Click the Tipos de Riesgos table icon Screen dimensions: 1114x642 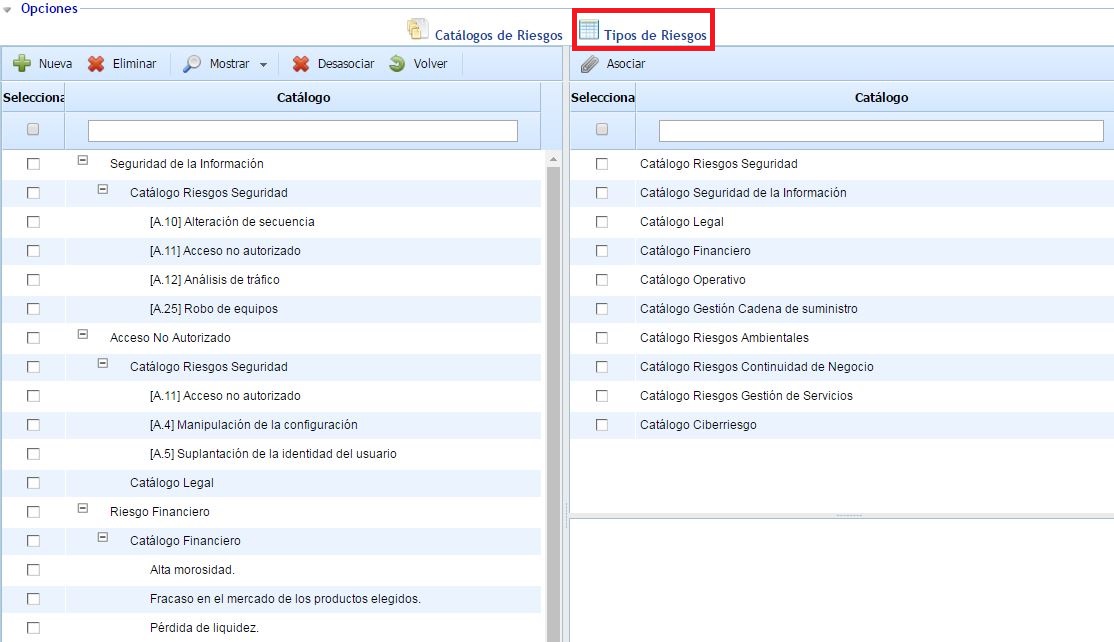click(589, 30)
